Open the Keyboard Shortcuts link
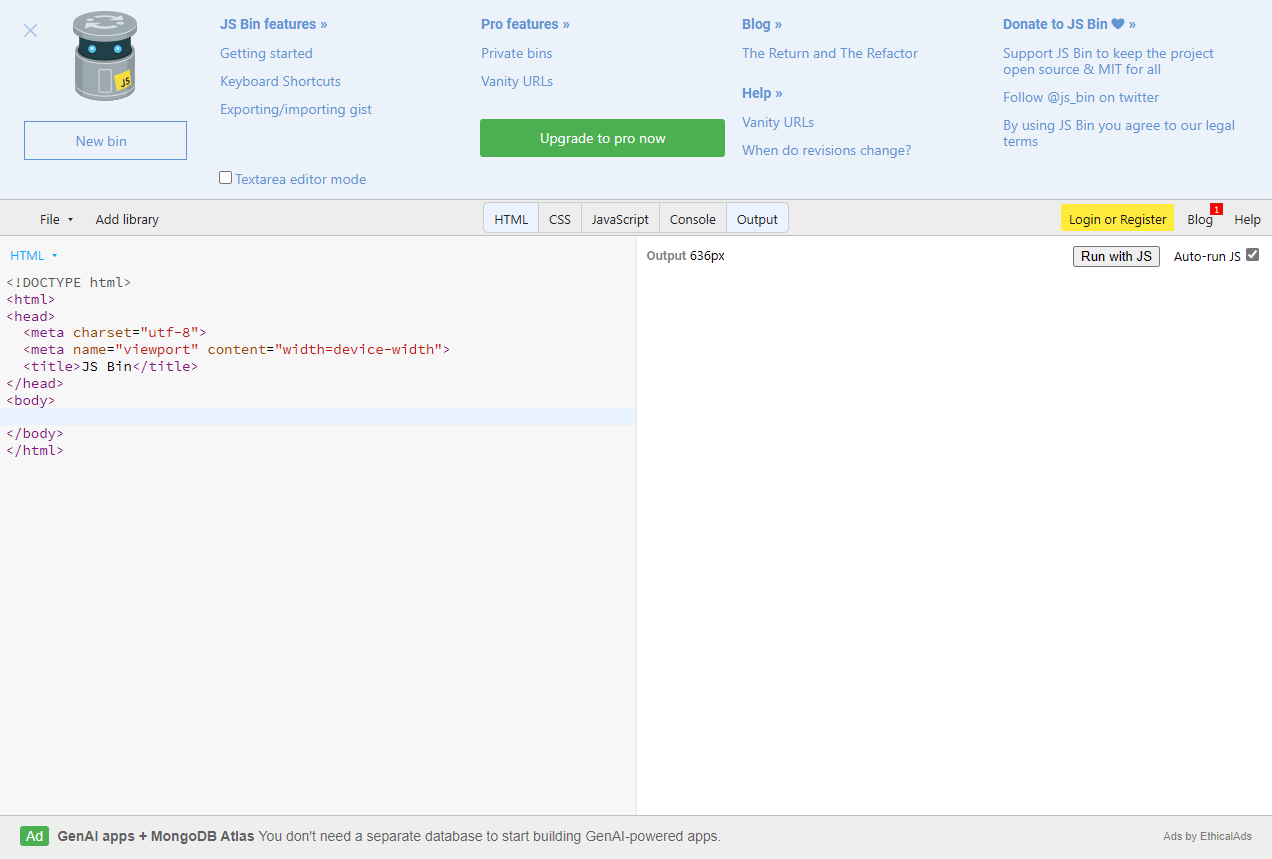This screenshot has width=1272, height=859. [x=280, y=81]
